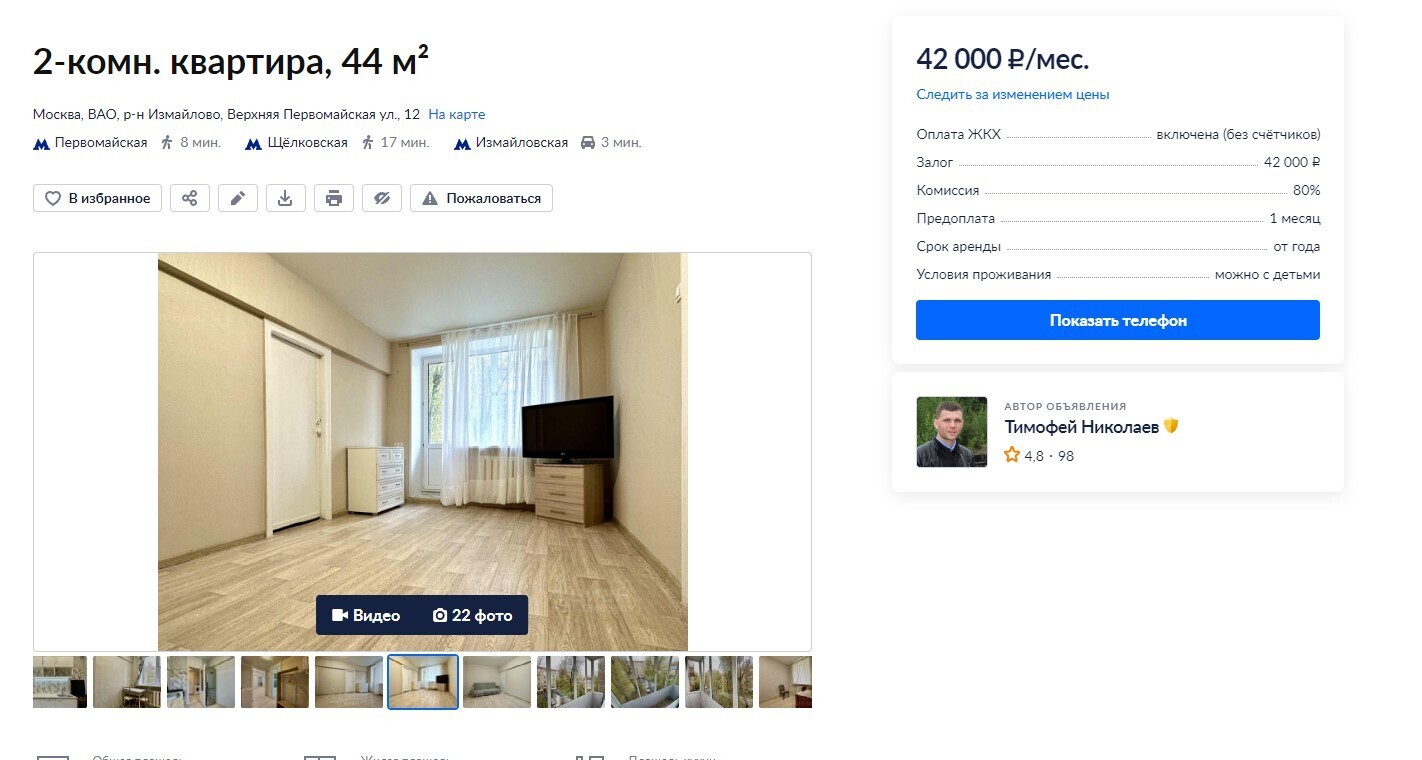Click the share icon button
The width and height of the screenshot is (1422, 760).
click(190, 198)
